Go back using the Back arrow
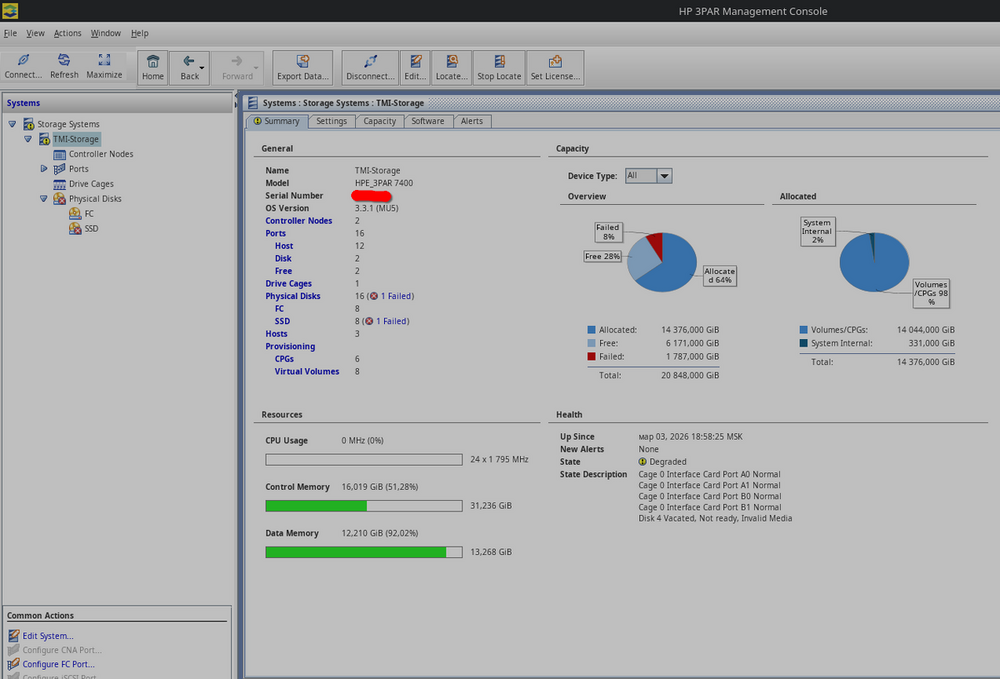1000x679 pixels. [x=188, y=67]
